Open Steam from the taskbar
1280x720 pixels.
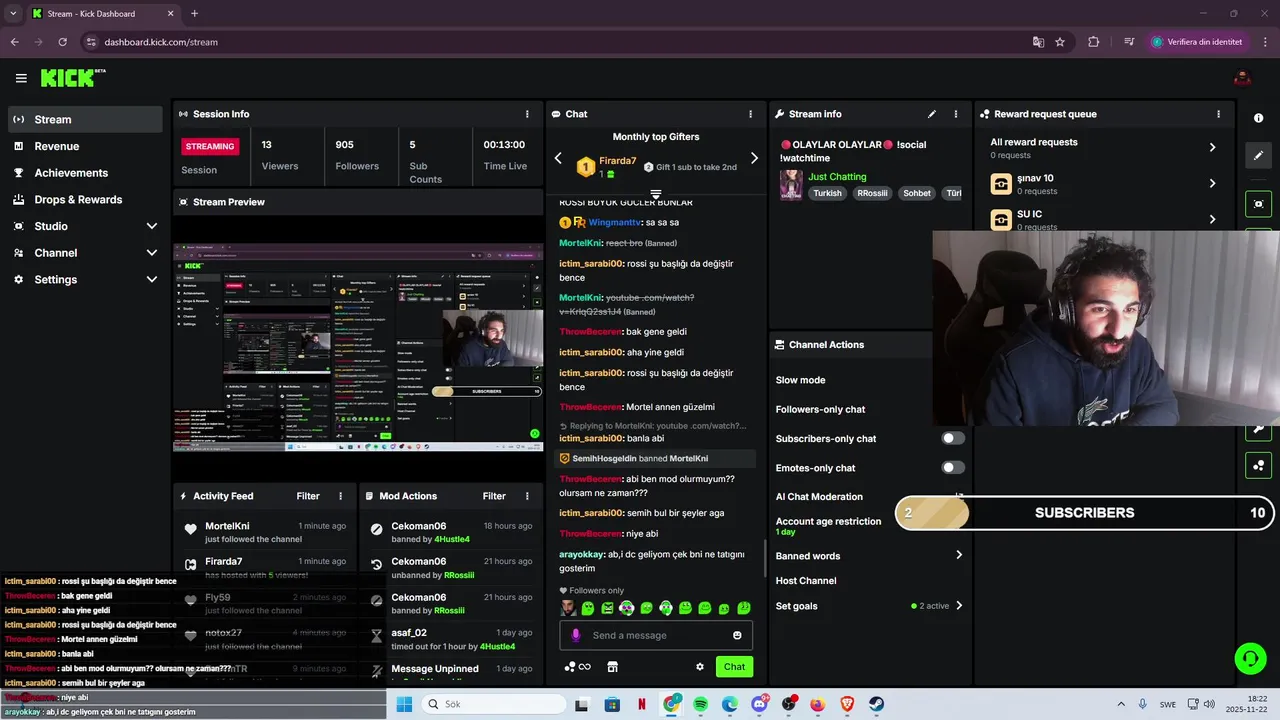[x=877, y=704]
